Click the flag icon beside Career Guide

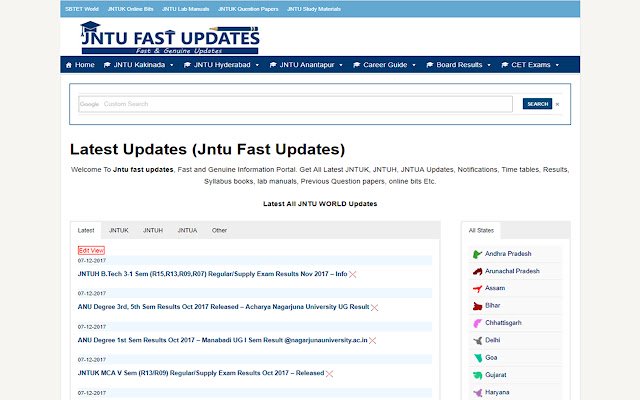(x=356, y=65)
